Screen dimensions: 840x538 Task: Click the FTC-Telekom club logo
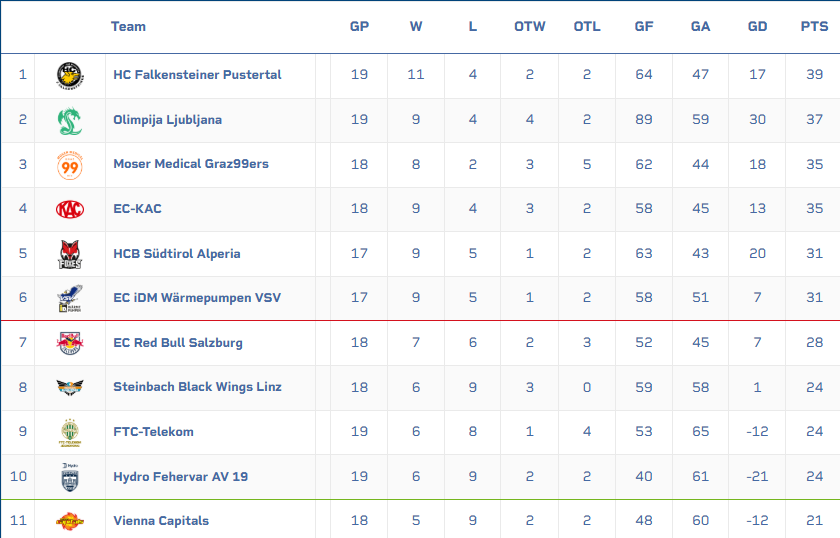[69, 432]
